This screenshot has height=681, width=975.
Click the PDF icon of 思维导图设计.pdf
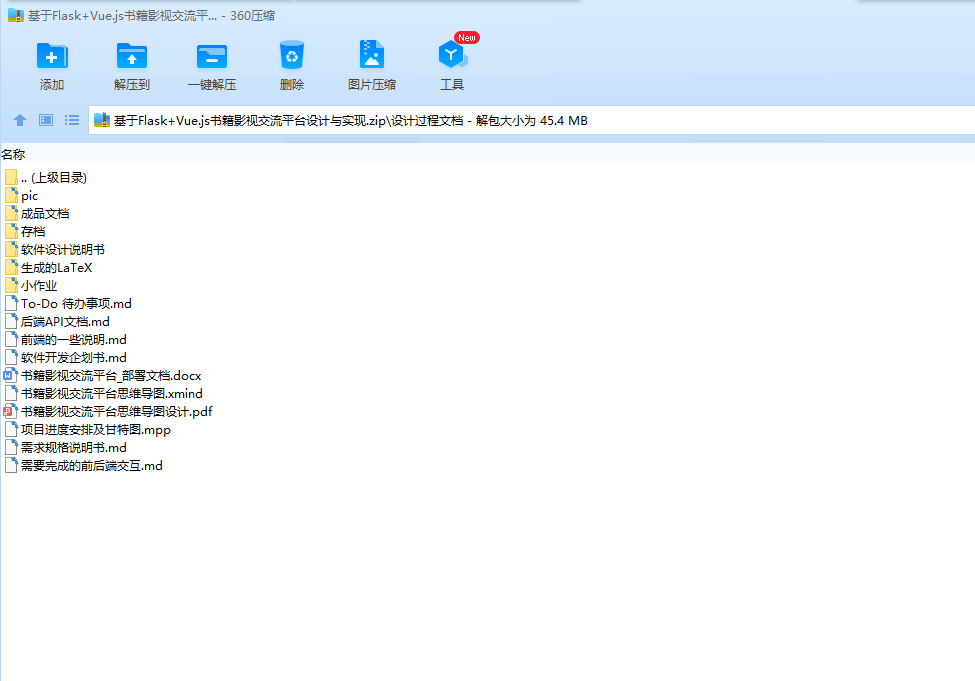10,412
